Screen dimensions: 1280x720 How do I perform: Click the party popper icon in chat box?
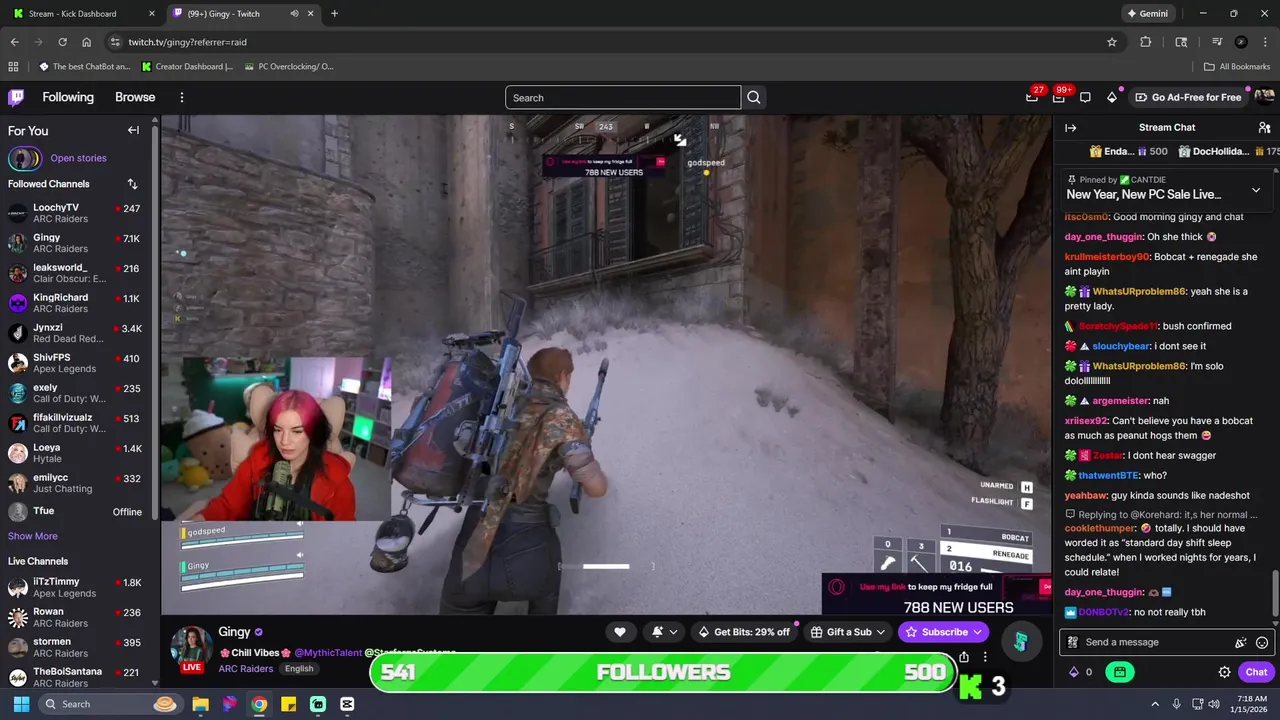click(x=1241, y=643)
